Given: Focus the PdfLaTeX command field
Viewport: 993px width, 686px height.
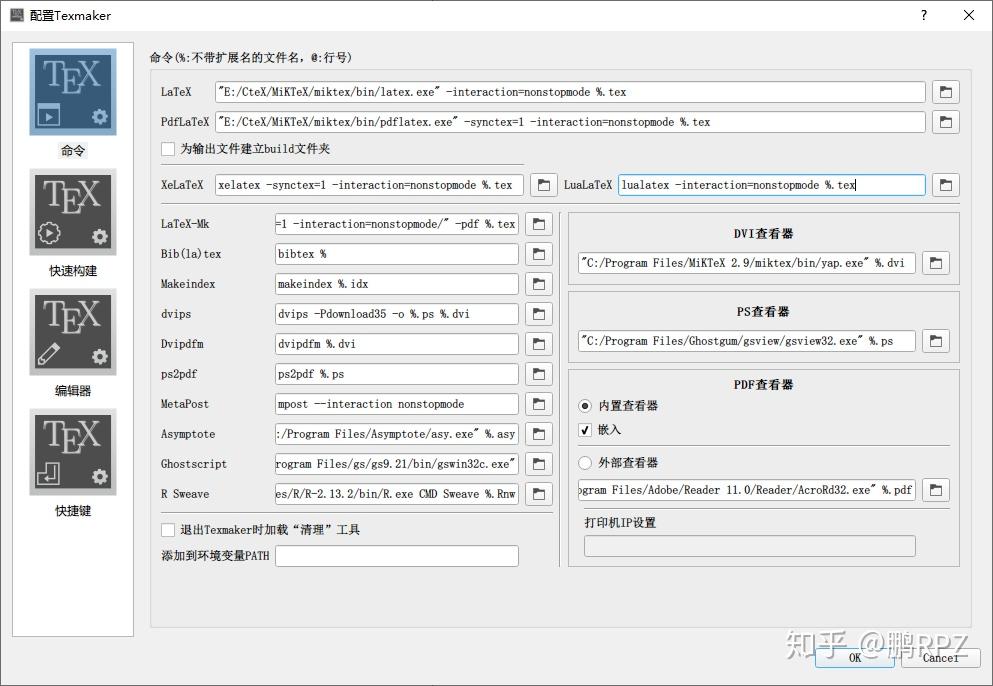Looking at the screenshot, I should pyautogui.click(x=570, y=122).
